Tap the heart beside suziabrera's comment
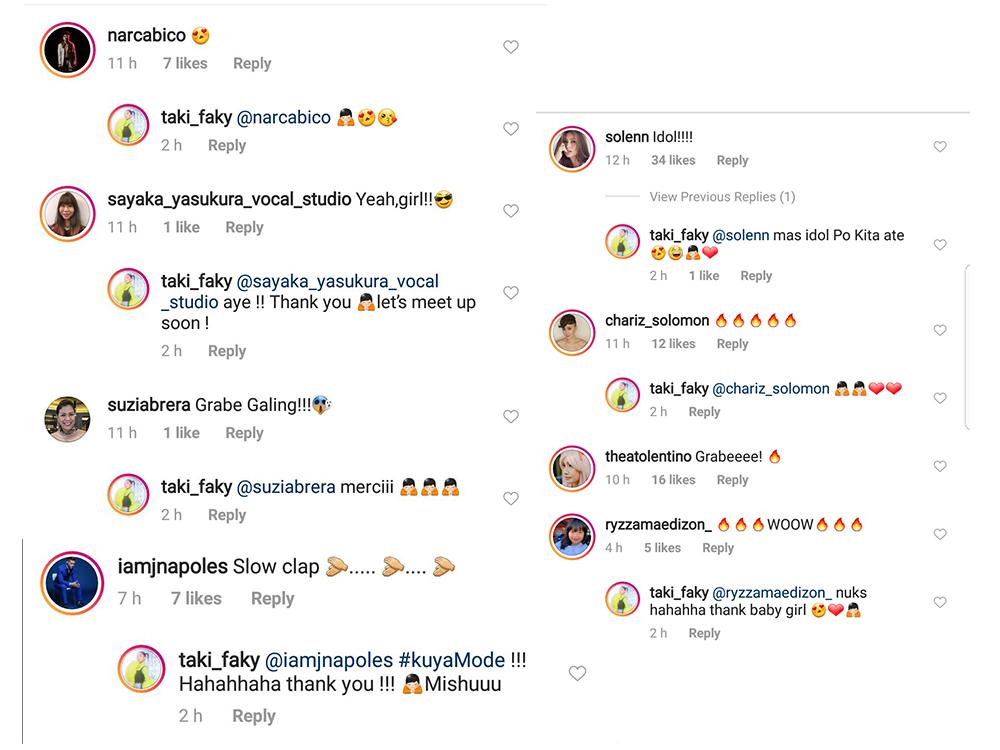 click(511, 416)
